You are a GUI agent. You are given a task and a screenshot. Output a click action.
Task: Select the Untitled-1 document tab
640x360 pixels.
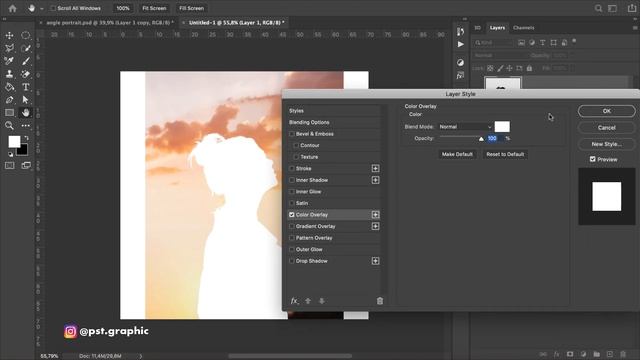coord(236,23)
